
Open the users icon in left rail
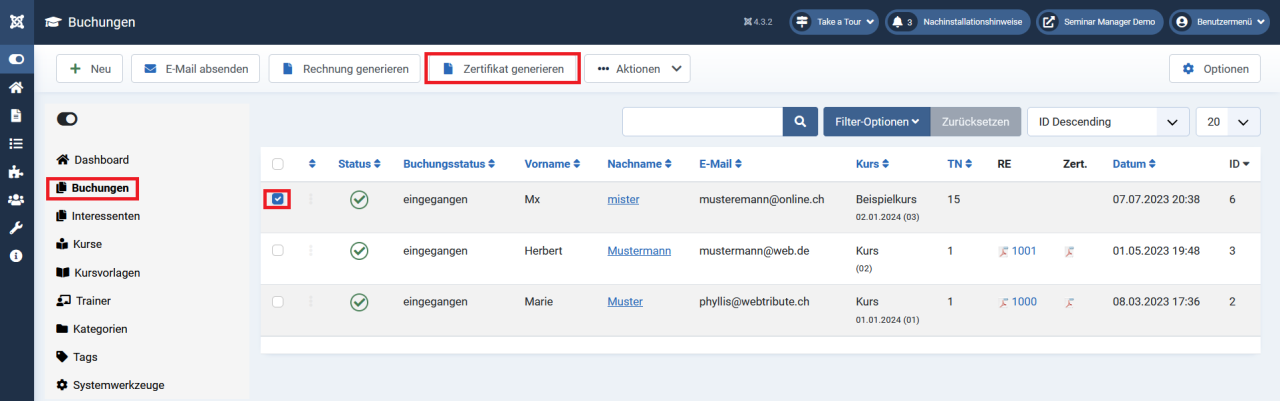(16, 200)
